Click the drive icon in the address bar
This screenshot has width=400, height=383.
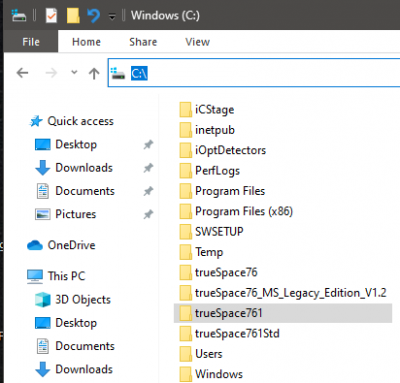pos(118,73)
